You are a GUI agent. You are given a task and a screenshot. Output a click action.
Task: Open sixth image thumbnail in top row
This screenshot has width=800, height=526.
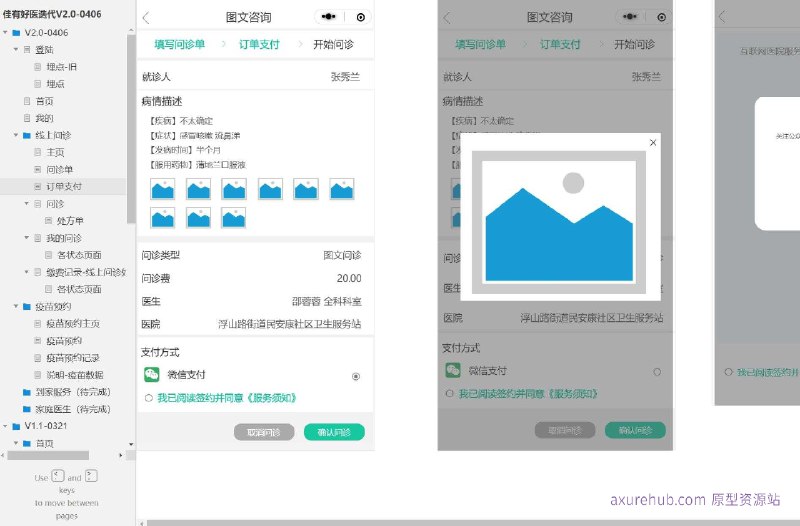342,189
